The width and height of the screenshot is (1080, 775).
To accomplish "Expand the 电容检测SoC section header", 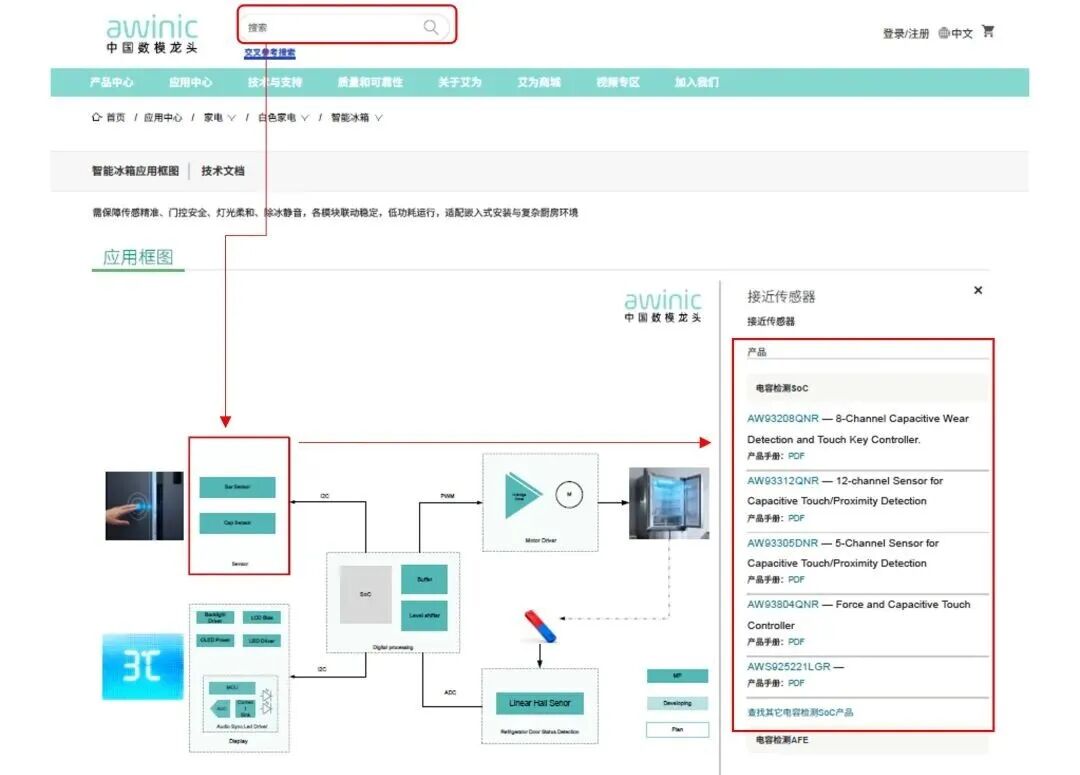I will (867, 388).
